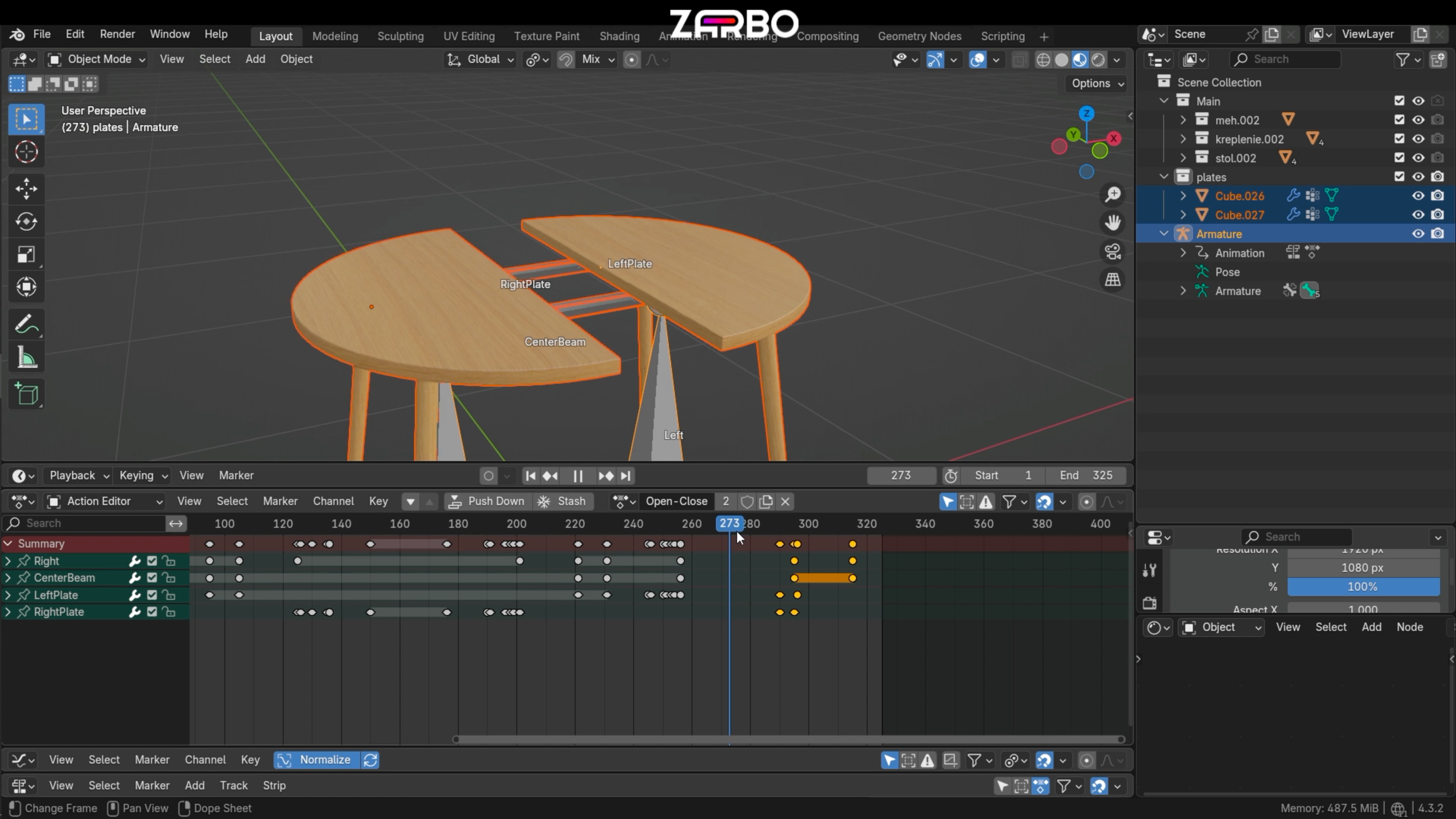Image resolution: width=1456 pixels, height=819 pixels.
Task: Open the Render menu
Action: [x=117, y=34]
